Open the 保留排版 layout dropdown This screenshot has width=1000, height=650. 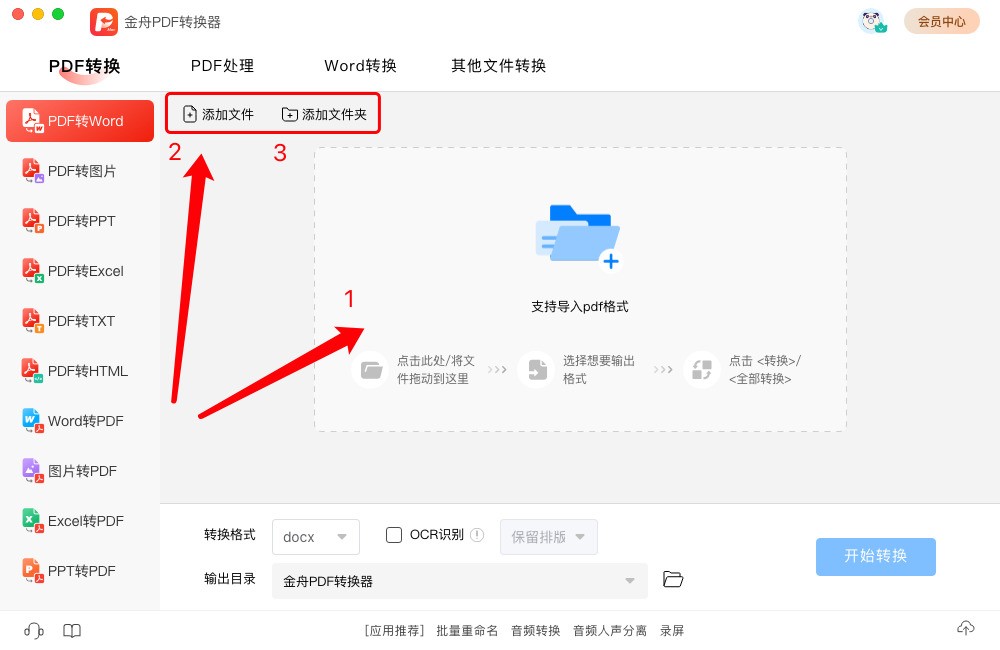coord(548,536)
